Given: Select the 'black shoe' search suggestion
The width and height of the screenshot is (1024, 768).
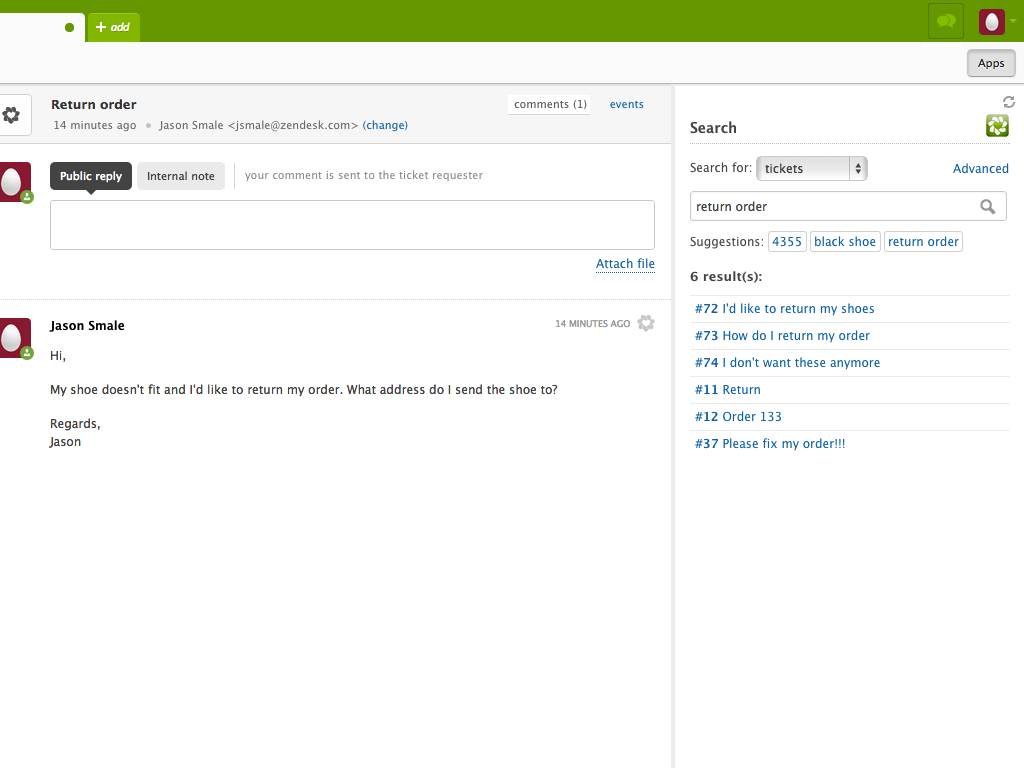Looking at the screenshot, I should pos(845,241).
